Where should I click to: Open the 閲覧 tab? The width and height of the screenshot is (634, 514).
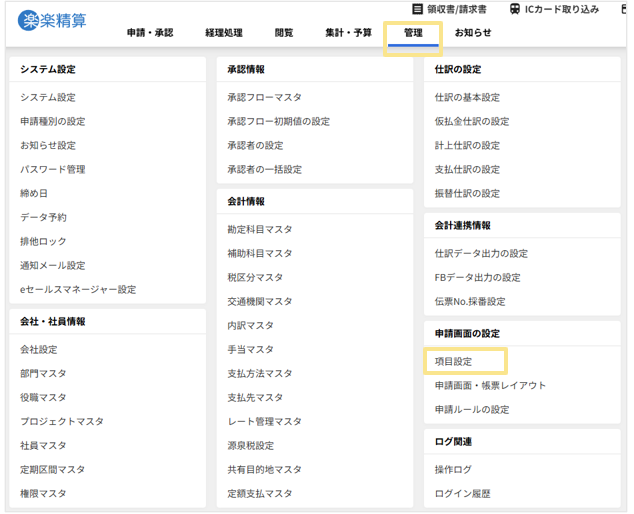284,33
